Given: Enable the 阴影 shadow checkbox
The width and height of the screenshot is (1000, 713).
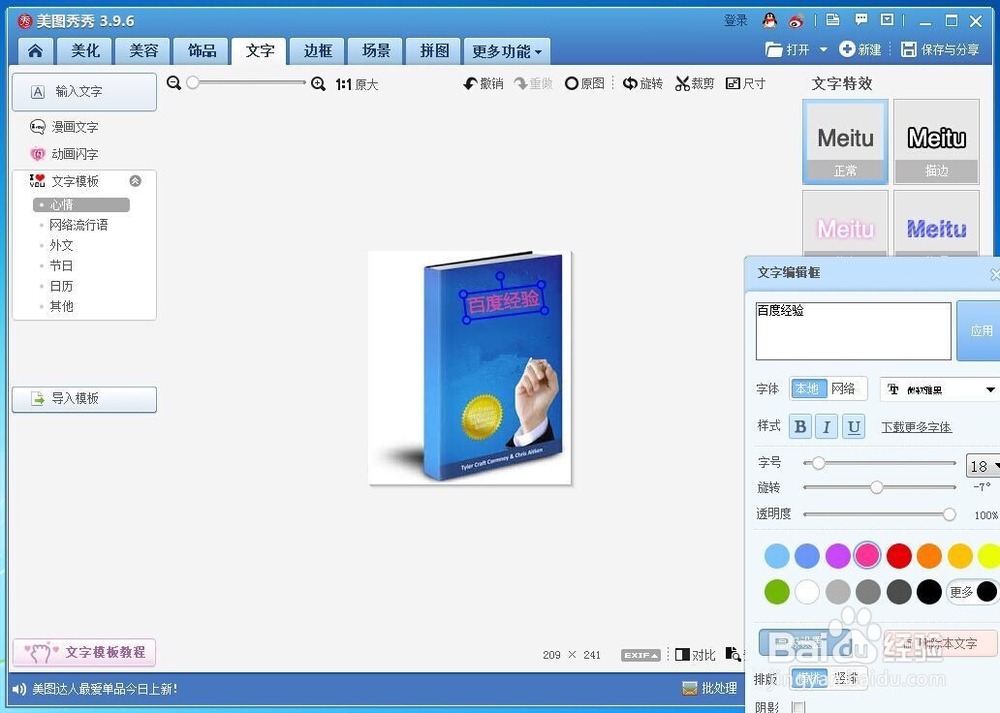Looking at the screenshot, I should pos(798,706).
